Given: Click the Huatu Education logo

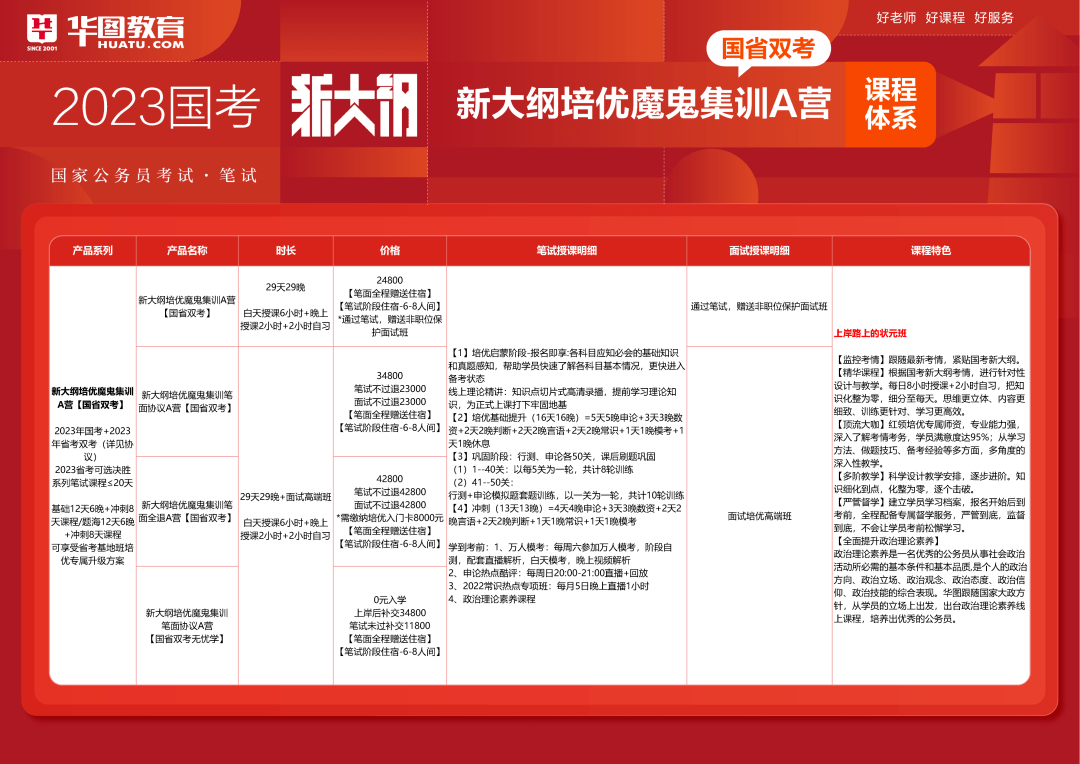Looking at the screenshot, I should [x=105, y=31].
